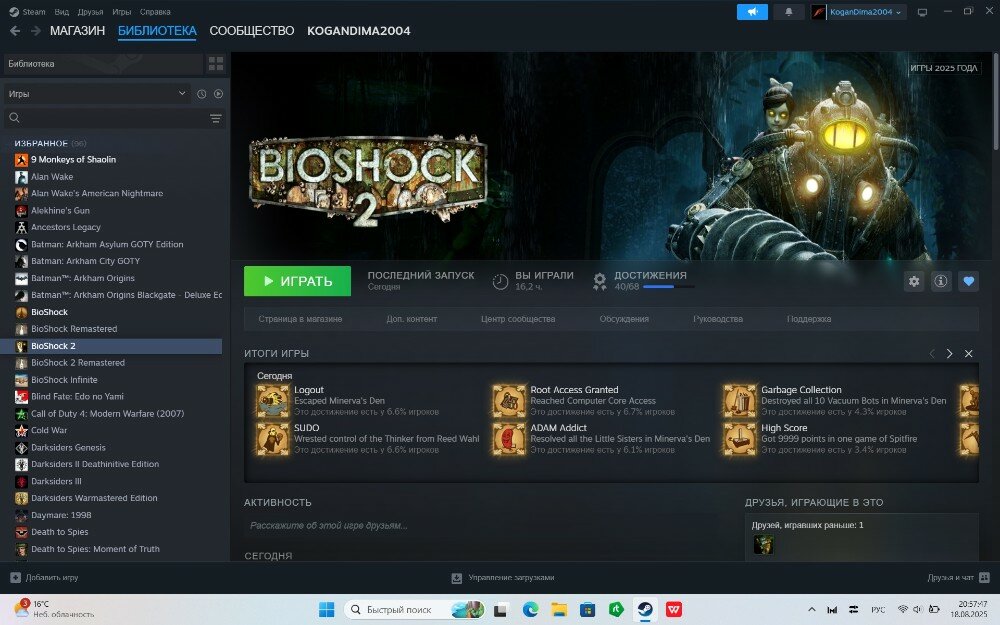Open the Big Picture mode monitor icon

pos(922,12)
